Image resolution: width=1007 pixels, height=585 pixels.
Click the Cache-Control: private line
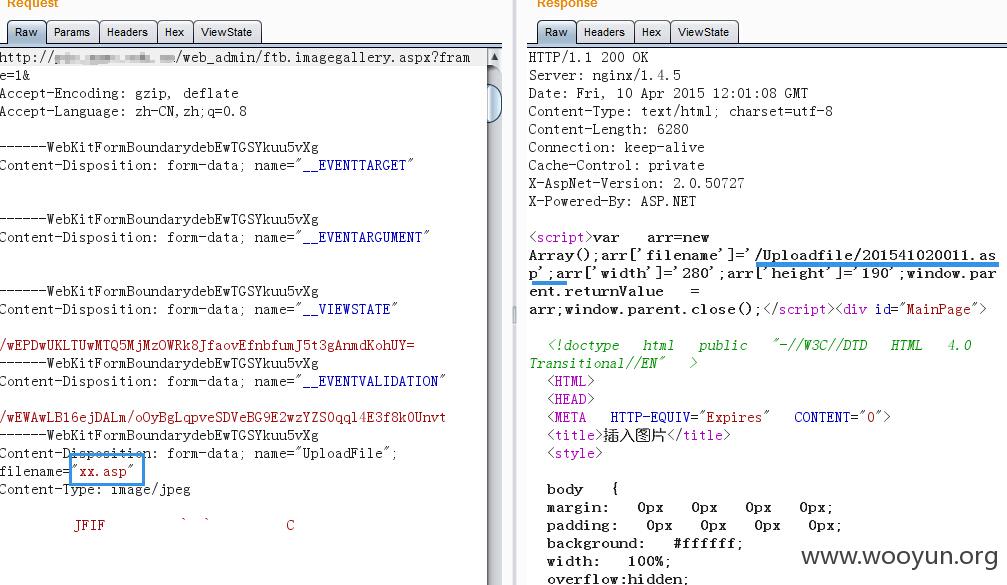(x=616, y=166)
